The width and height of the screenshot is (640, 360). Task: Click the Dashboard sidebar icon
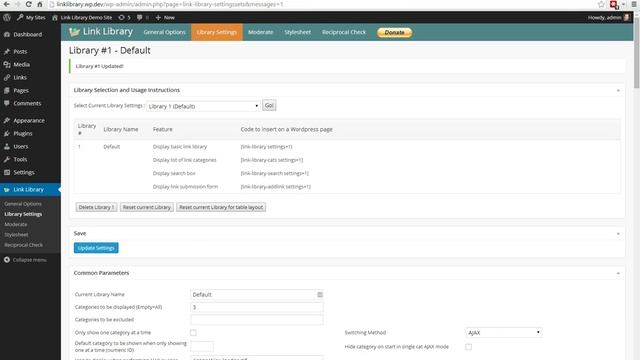[7, 35]
